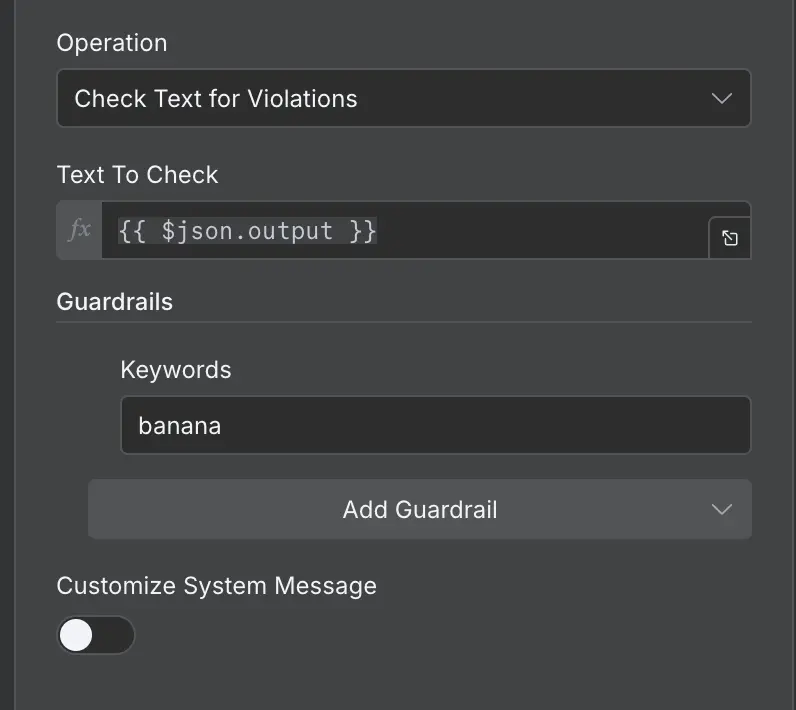Open the expression editor expand icon
Image resolution: width=796 pixels, height=710 pixels.
730,238
